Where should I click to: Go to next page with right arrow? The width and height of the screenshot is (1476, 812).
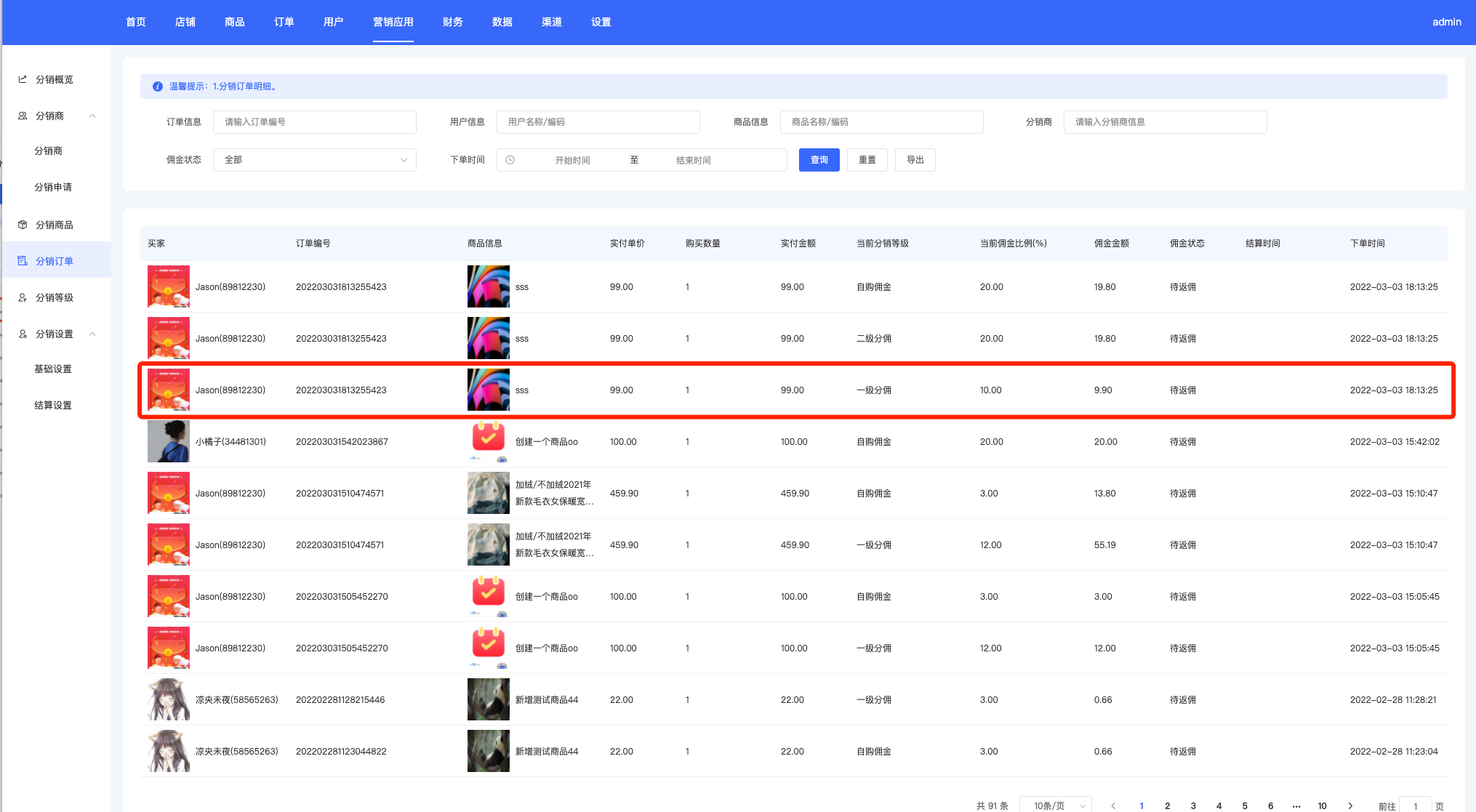coord(1350,805)
